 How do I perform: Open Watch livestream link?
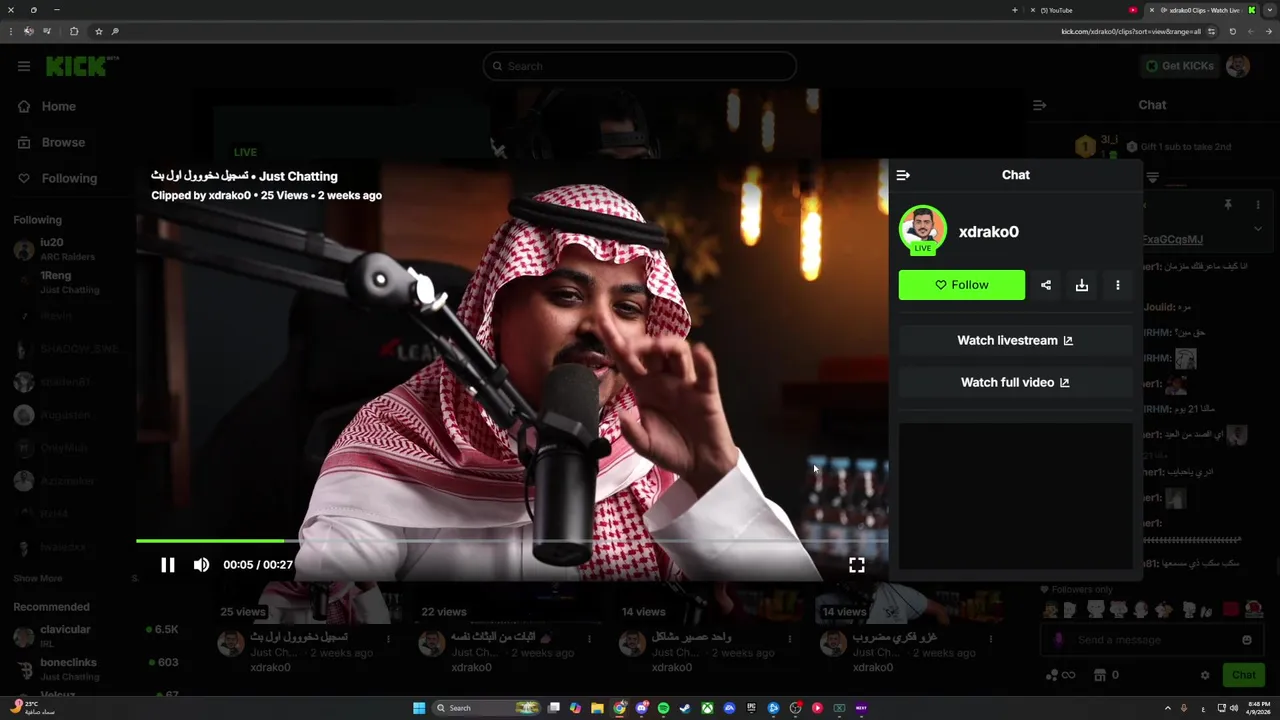[1015, 340]
